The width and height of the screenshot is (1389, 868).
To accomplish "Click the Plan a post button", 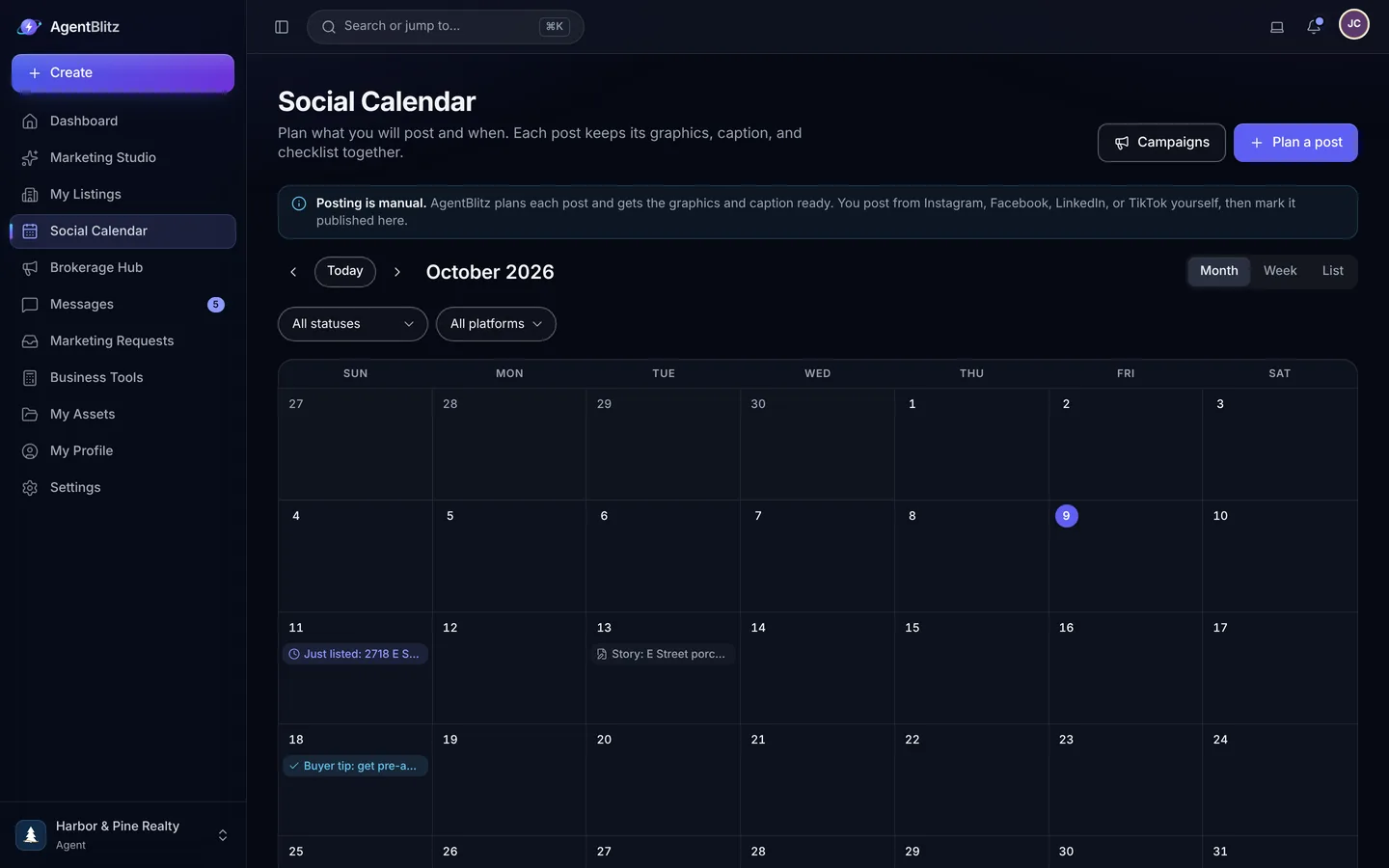I will click(x=1295, y=143).
